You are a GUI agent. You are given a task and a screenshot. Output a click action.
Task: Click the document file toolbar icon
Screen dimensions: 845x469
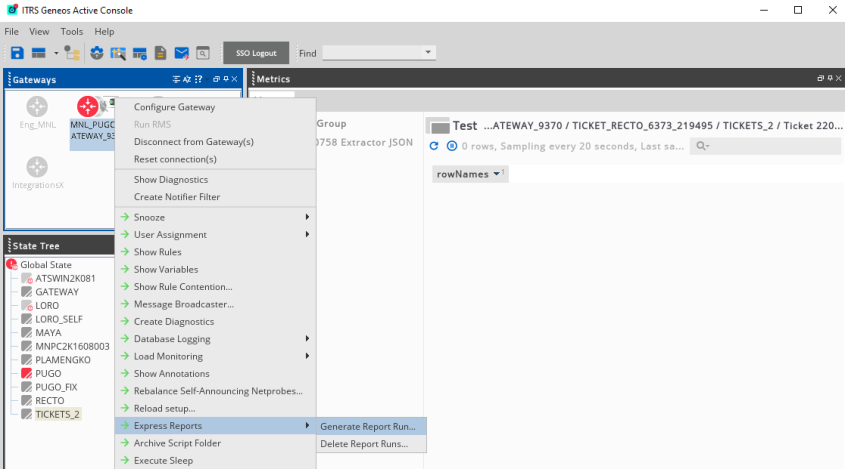(160, 53)
